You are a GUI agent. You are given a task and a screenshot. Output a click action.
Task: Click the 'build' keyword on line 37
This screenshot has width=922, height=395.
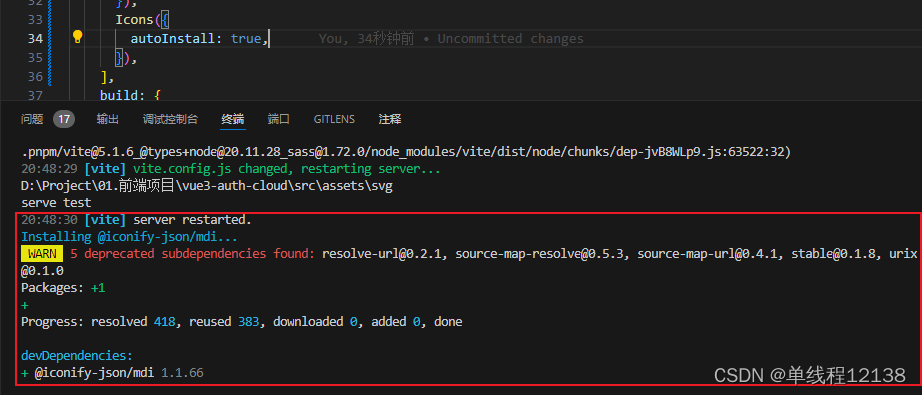click(x=119, y=95)
